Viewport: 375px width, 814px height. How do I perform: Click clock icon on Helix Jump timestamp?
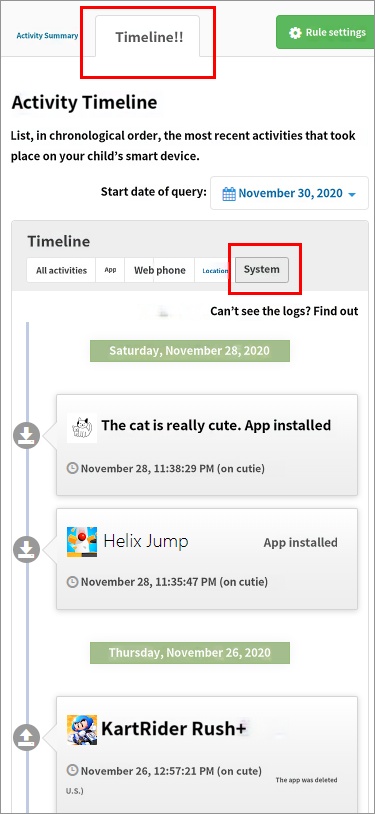coord(73,581)
